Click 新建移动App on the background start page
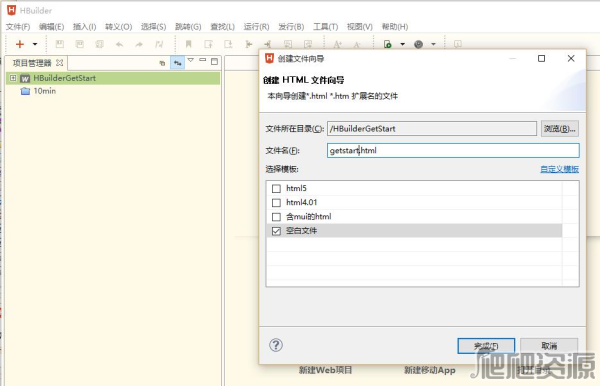 (430, 370)
